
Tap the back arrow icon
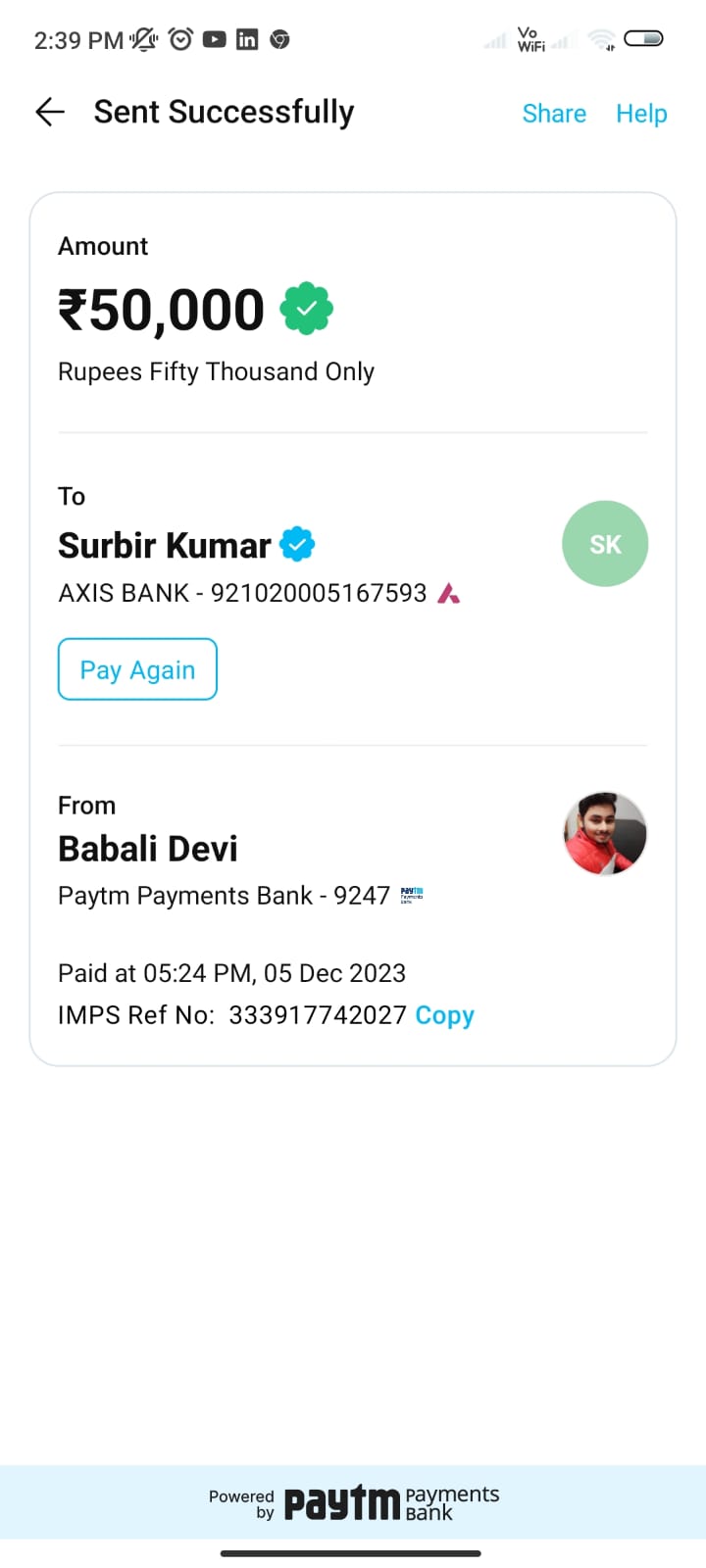coord(50,113)
